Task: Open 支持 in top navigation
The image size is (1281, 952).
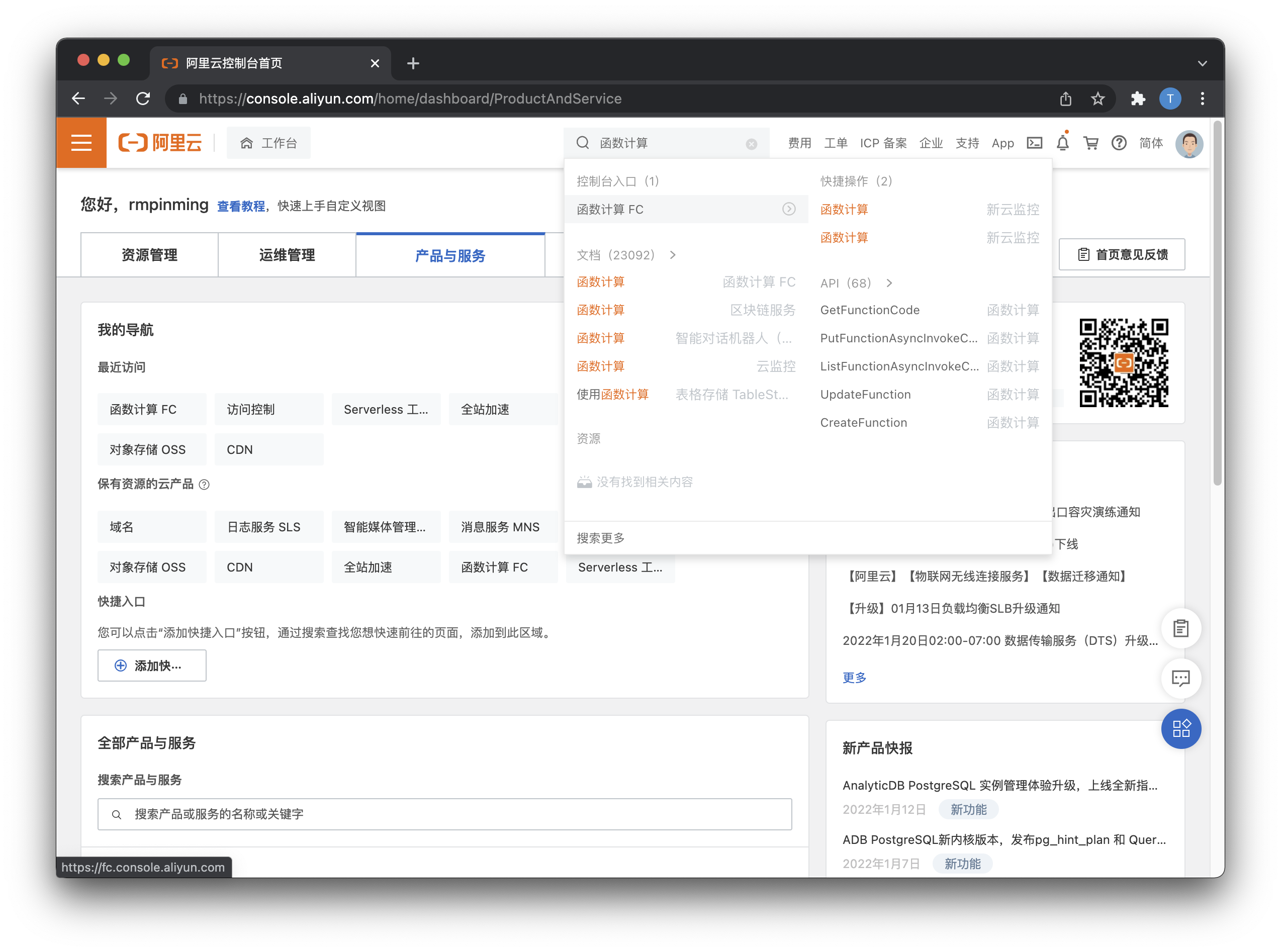Action: (x=967, y=143)
